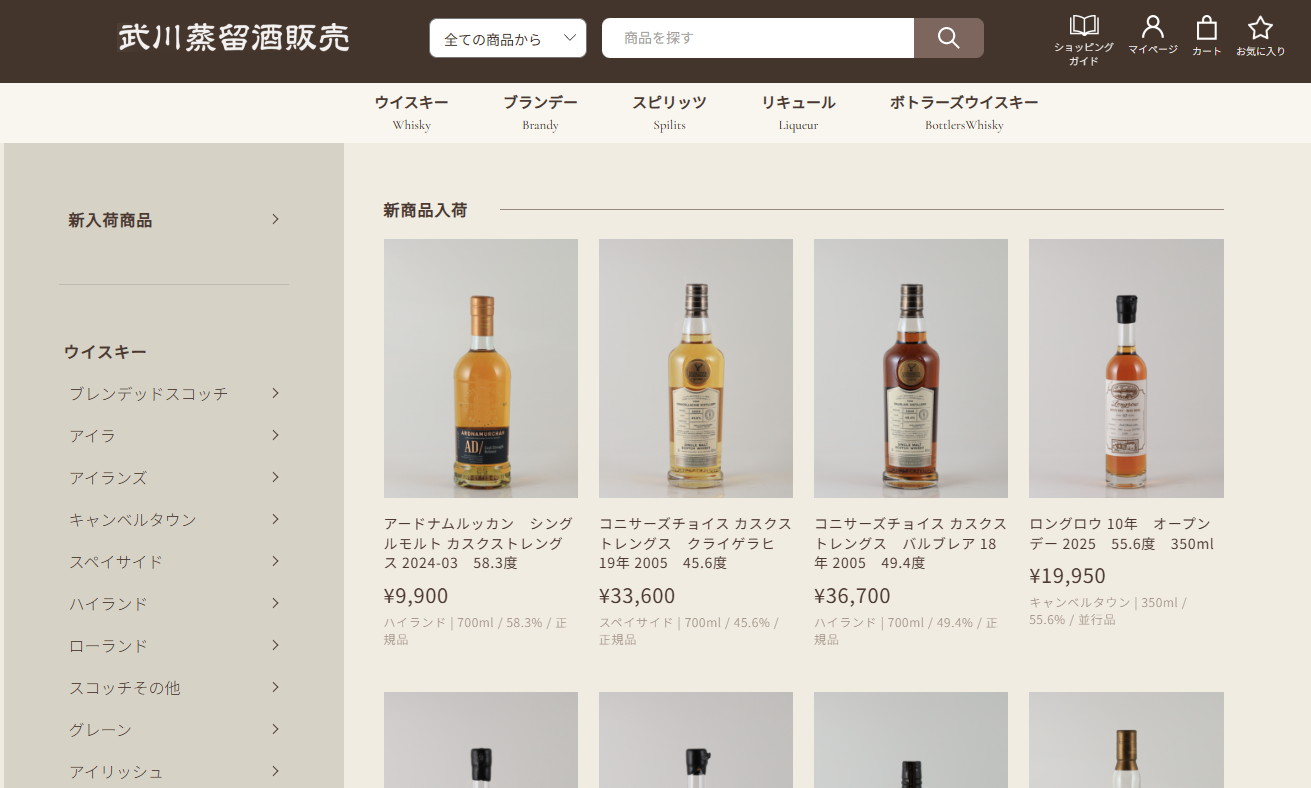The width and height of the screenshot is (1311, 788).
Task: Expand the 新入荷商品 chevron arrow
Action: click(275, 219)
